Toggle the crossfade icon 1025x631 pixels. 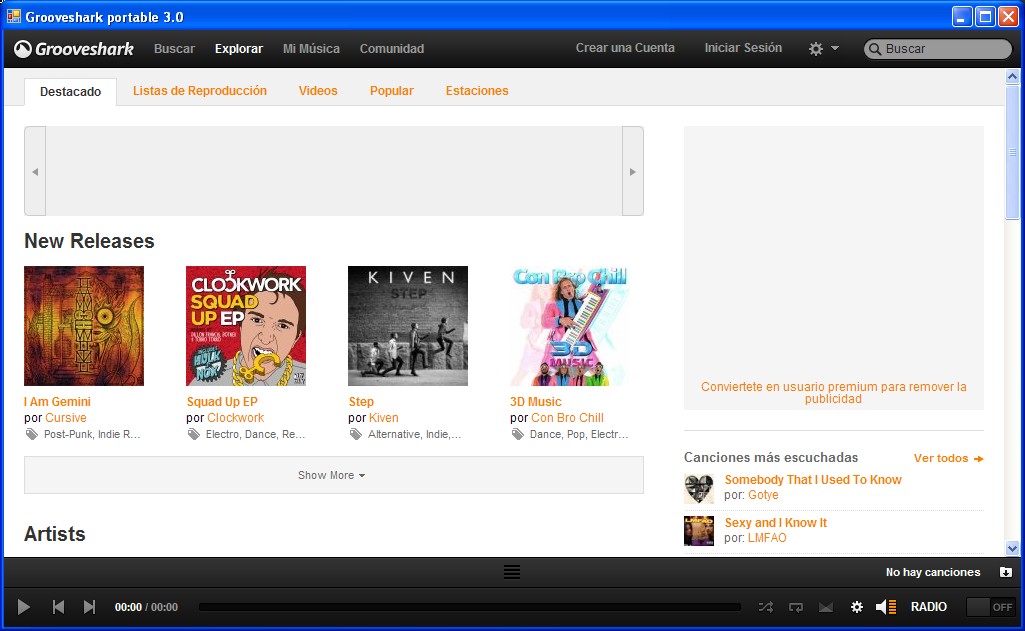[826, 607]
